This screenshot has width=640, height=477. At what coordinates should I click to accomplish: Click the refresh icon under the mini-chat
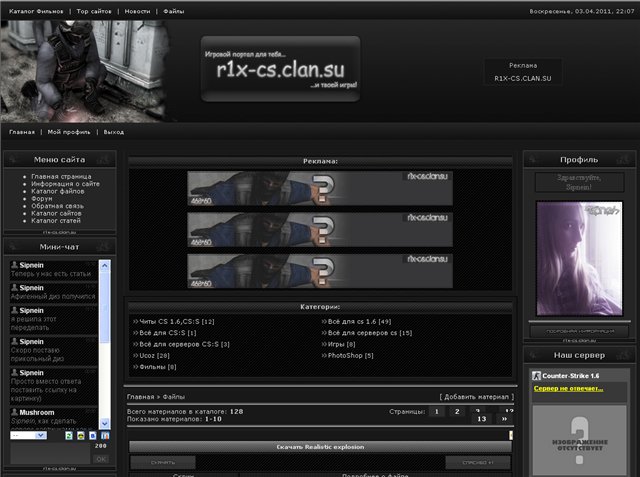pos(69,436)
